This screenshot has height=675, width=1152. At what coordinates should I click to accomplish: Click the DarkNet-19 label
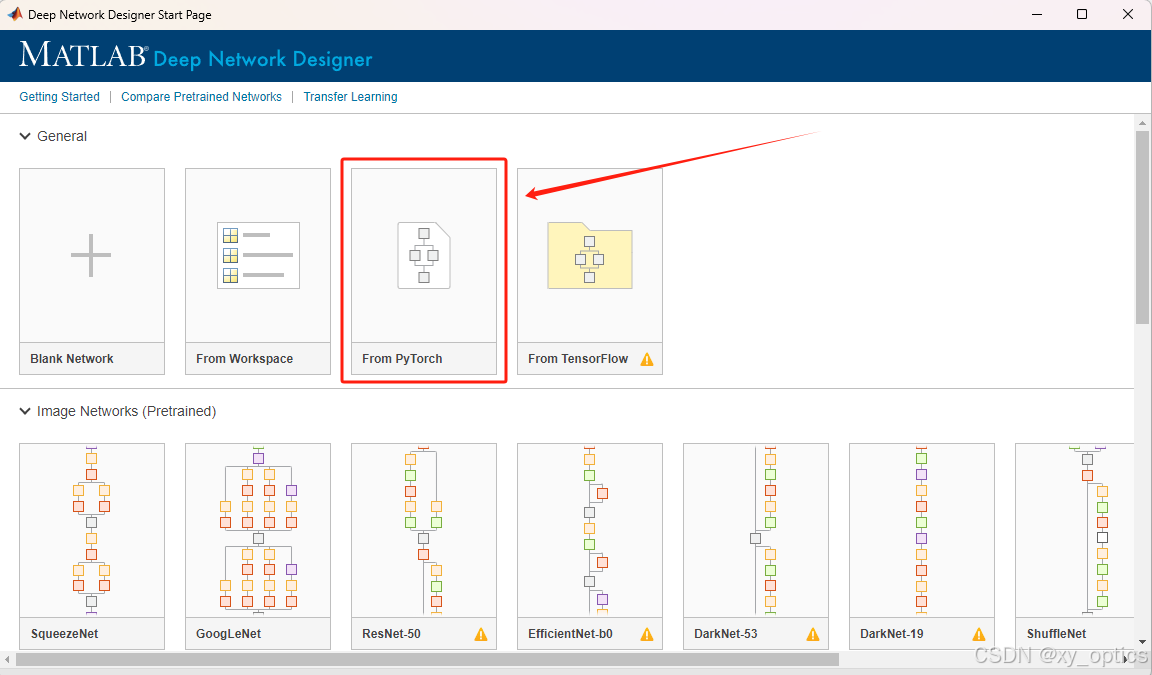(x=892, y=634)
